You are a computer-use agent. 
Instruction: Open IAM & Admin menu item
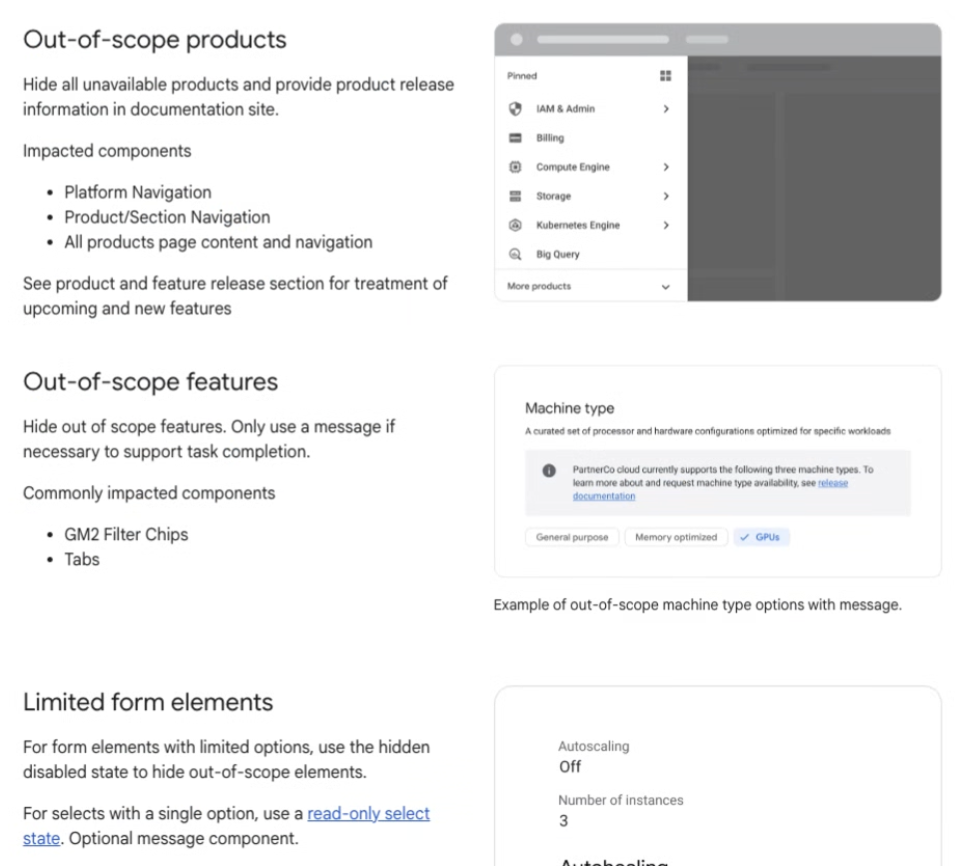click(x=591, y=109)
